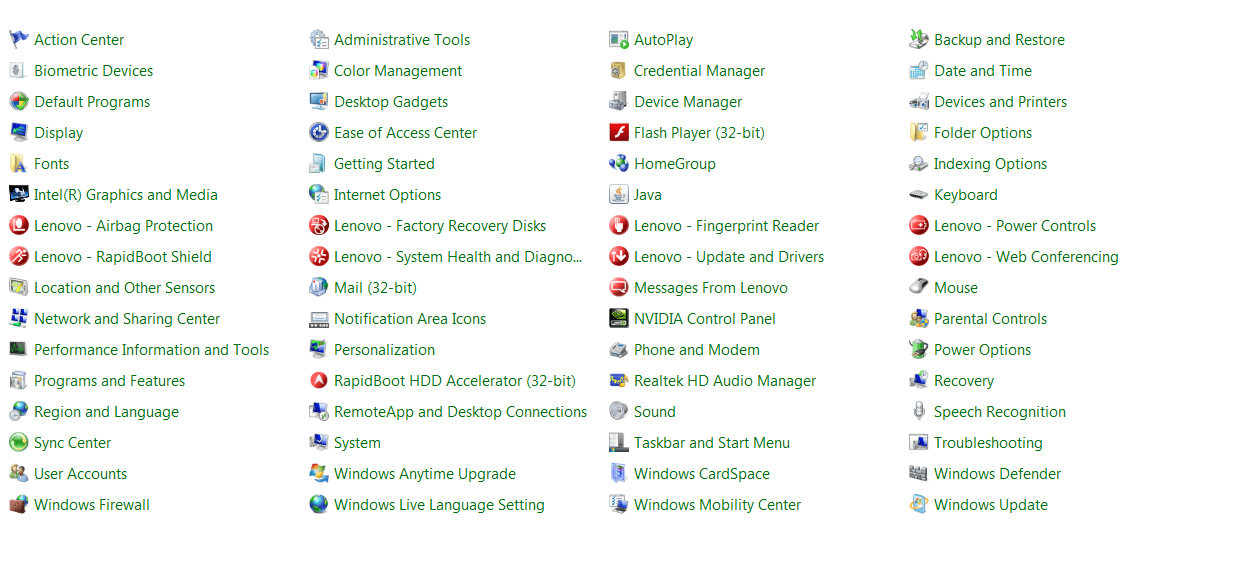1234x562 pixels.
Task: Open the Backup and Restore link
Action: coord(999,40)
